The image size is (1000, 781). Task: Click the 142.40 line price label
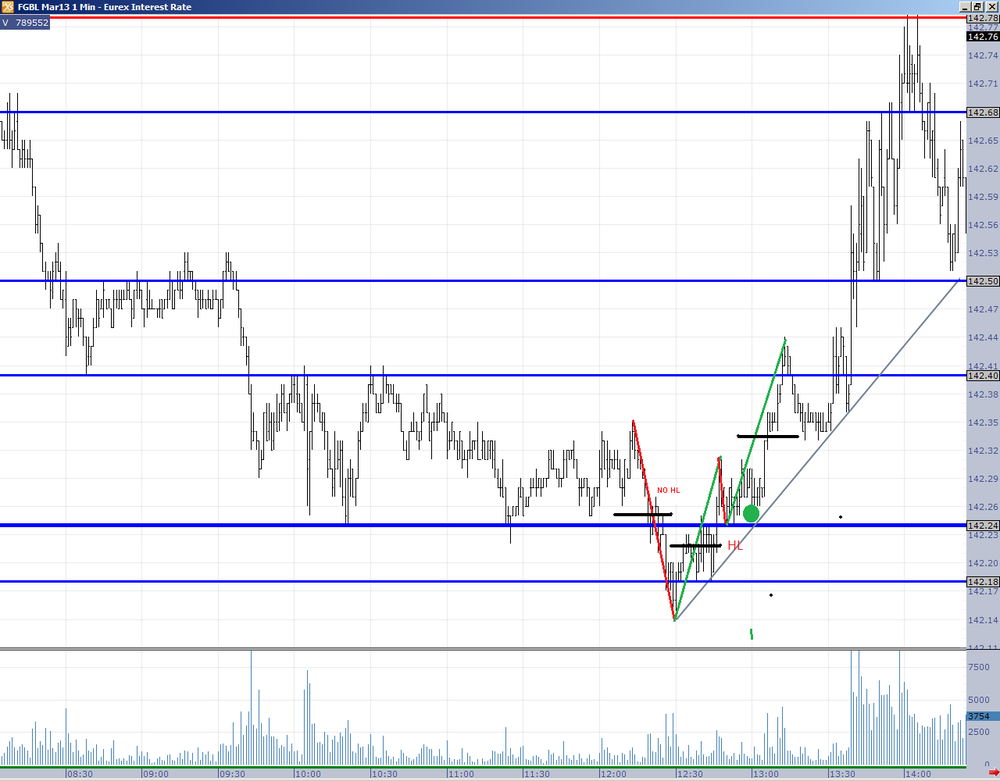983,376
